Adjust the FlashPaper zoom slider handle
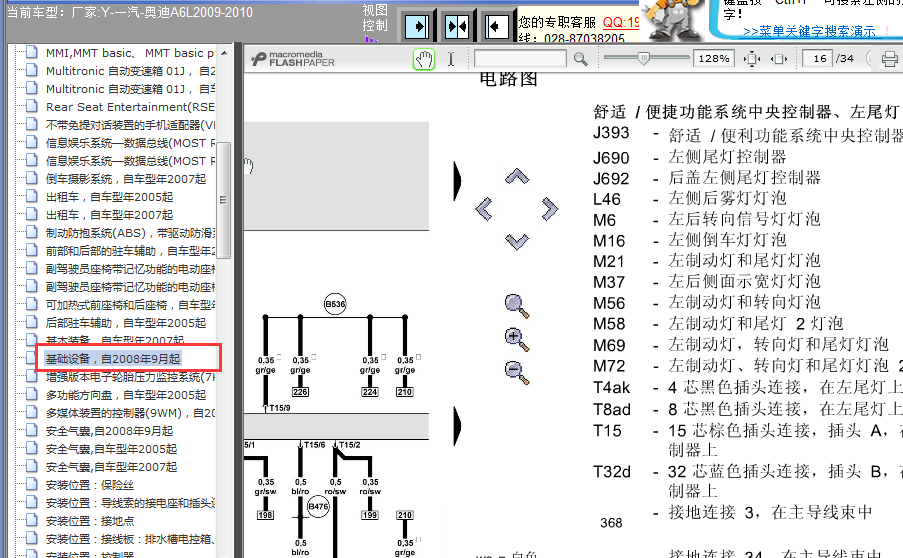 [x=644, y=58]
